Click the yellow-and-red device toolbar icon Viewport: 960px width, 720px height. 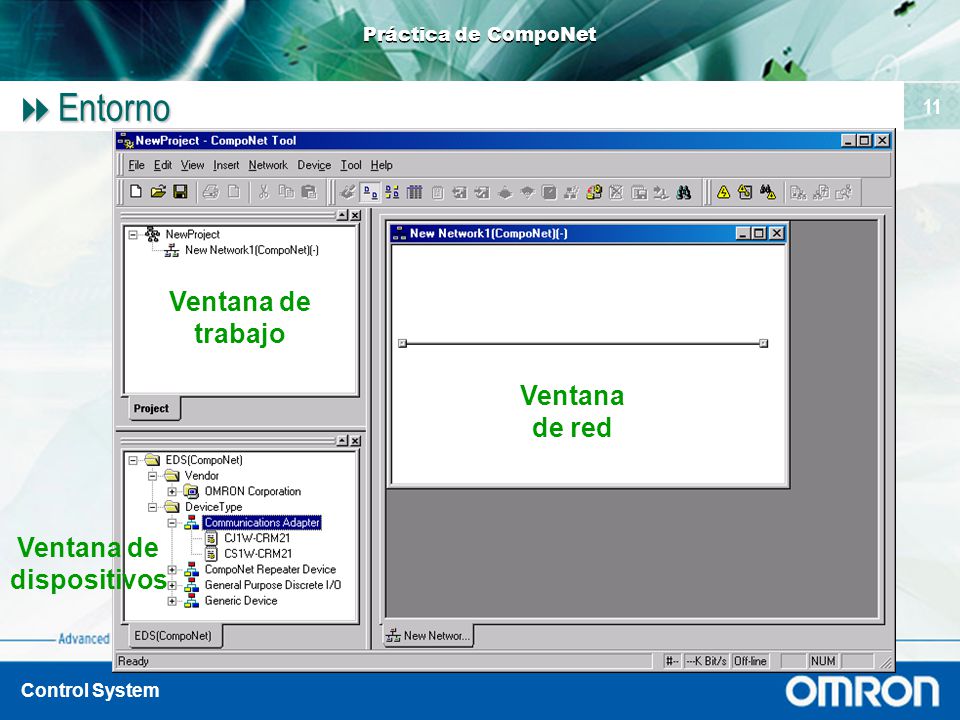pos(593,193)
